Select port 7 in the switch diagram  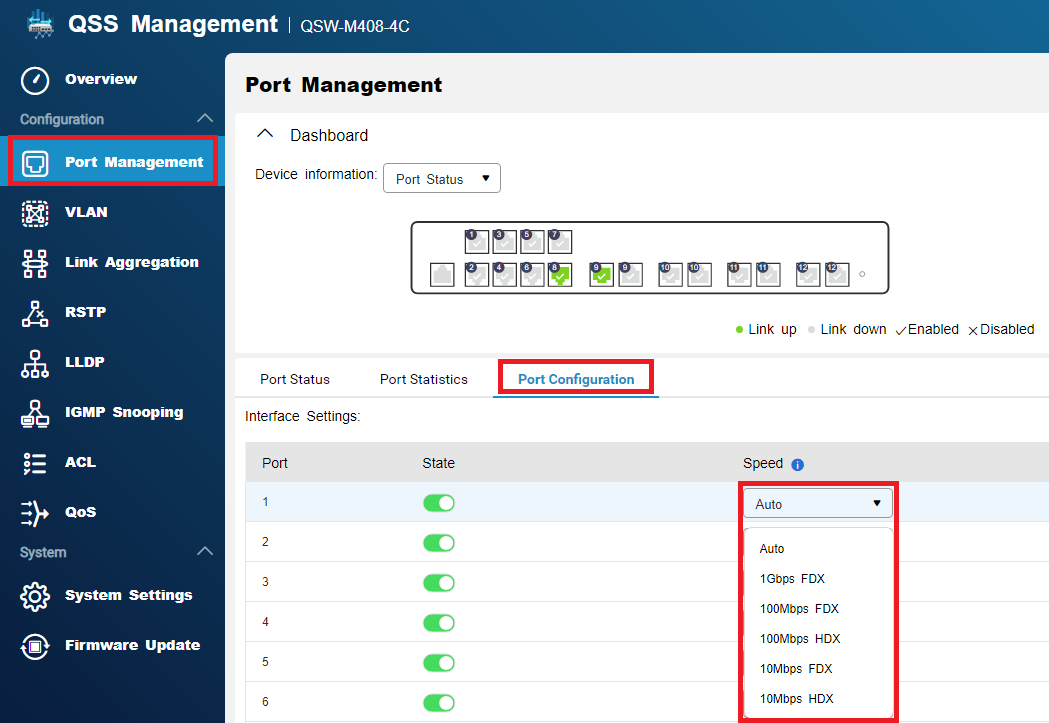tap(560, 241)
